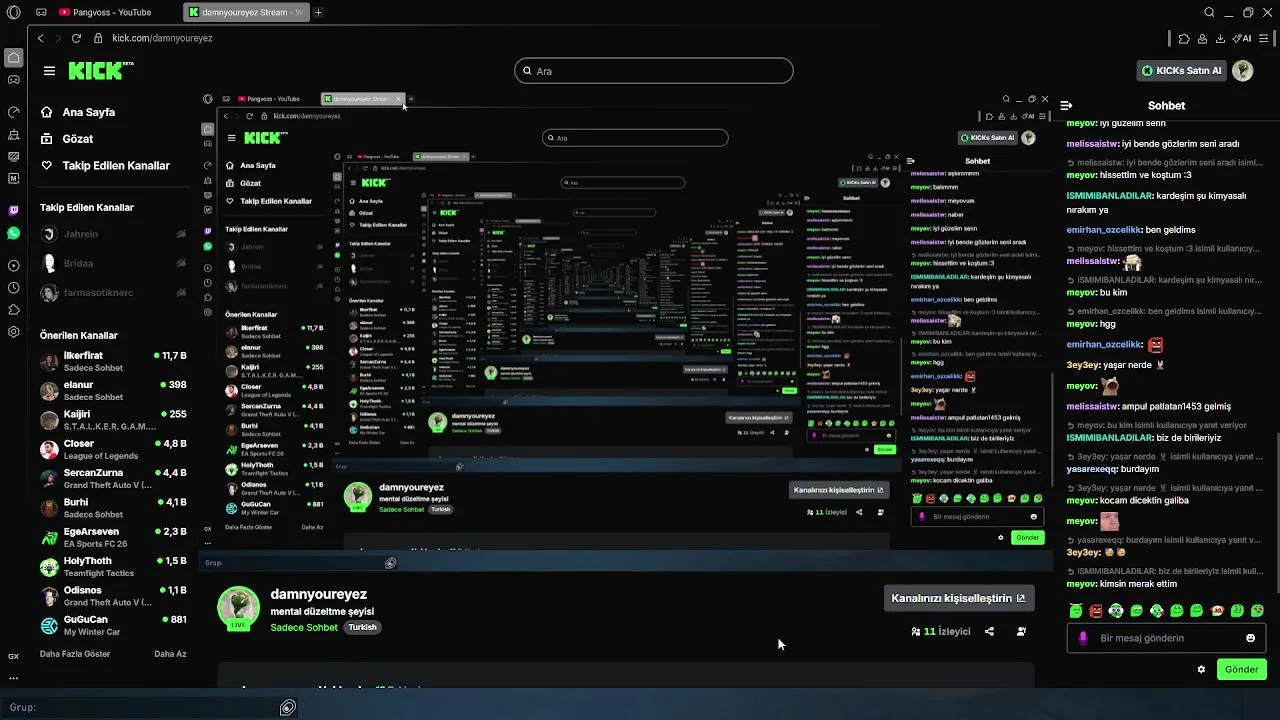Open recommended channel Kaijiri
Screen dimensions: 1280x720
tap(112, 420)
